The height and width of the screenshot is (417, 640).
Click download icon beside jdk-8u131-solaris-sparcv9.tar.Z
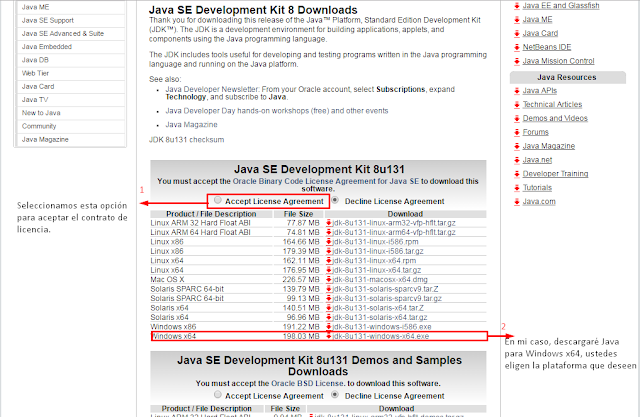(329, 289)
